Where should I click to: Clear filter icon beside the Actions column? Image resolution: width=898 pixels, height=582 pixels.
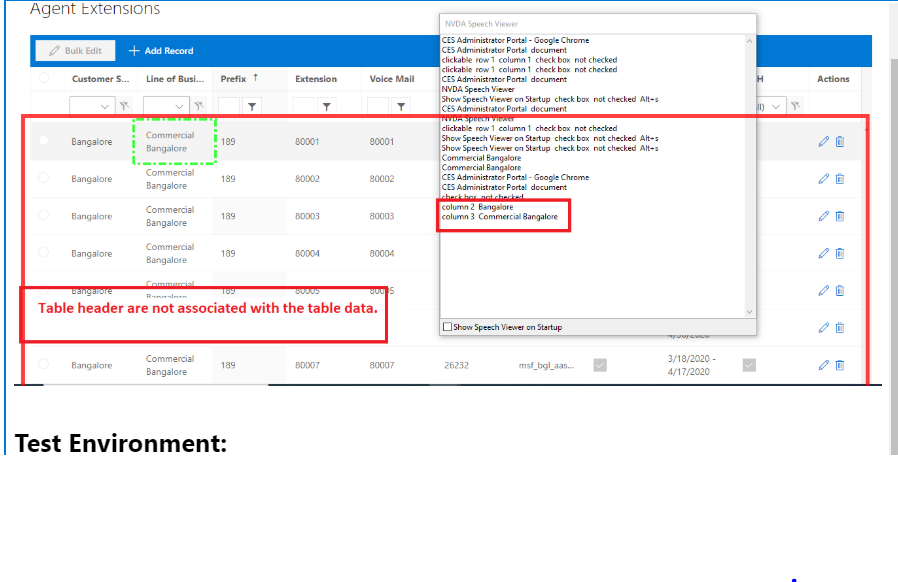point(795,106)
